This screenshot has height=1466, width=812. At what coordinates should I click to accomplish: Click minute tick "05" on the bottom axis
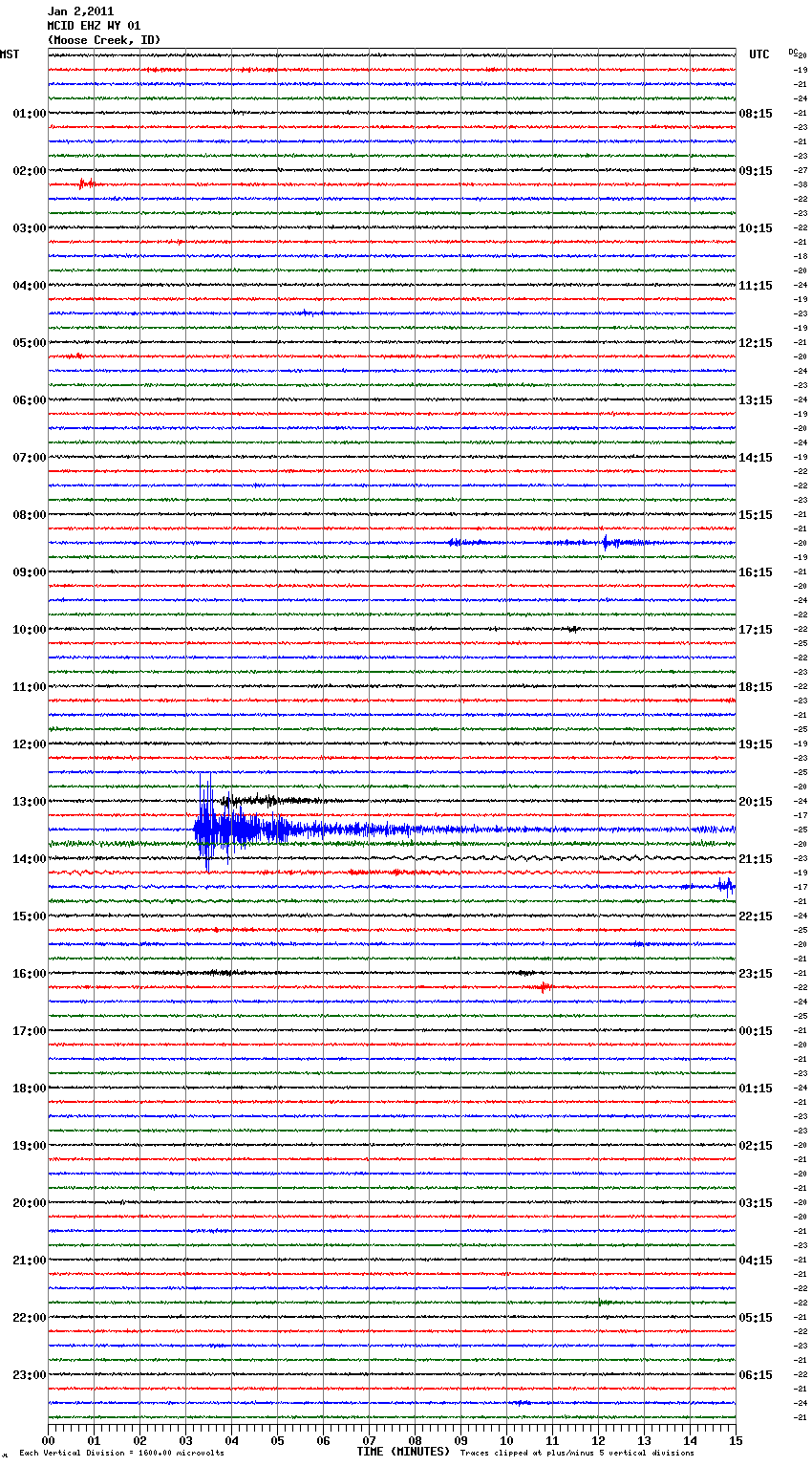277,1439
